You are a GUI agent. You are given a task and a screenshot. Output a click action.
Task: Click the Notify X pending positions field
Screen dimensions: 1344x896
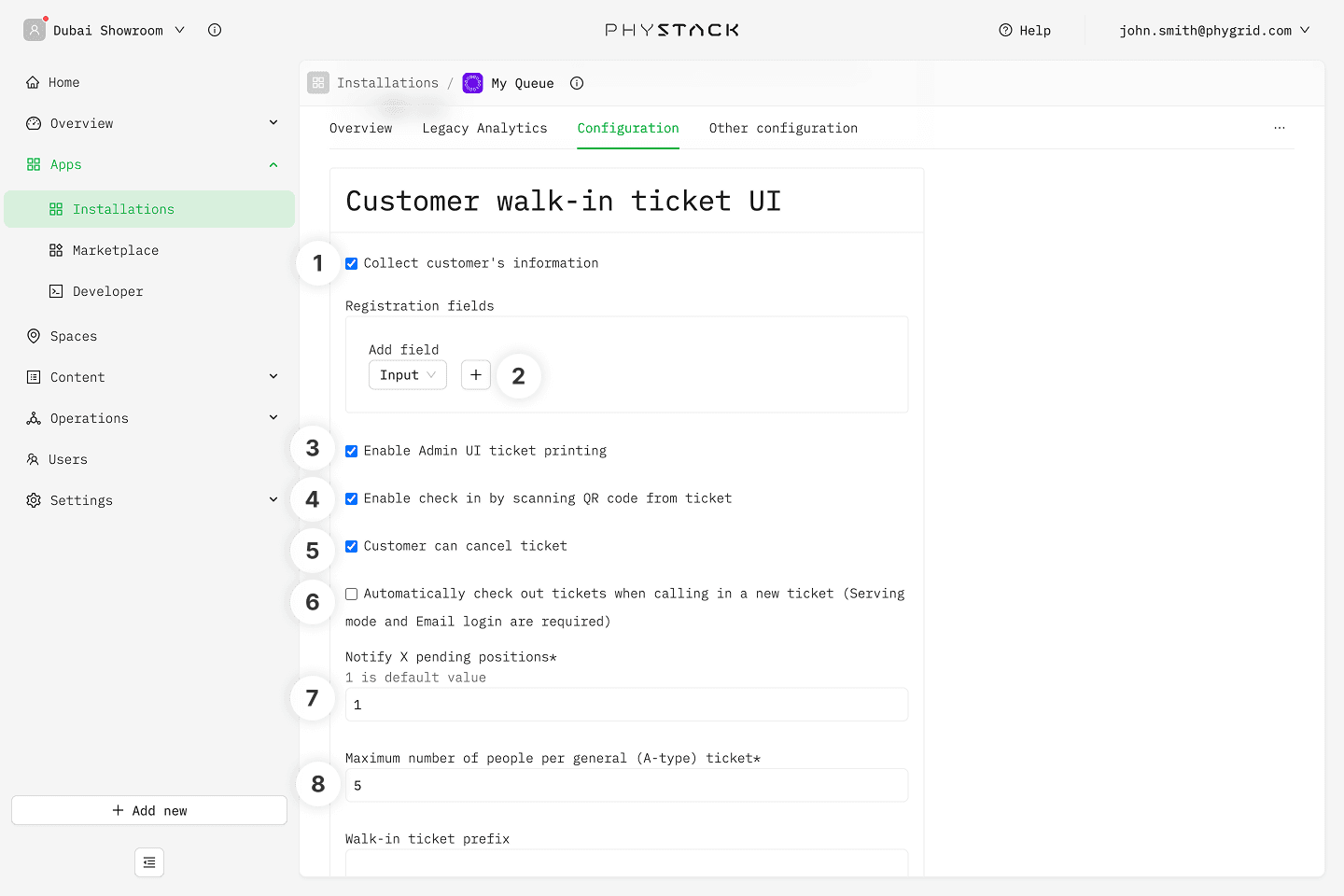pos(626,705)
